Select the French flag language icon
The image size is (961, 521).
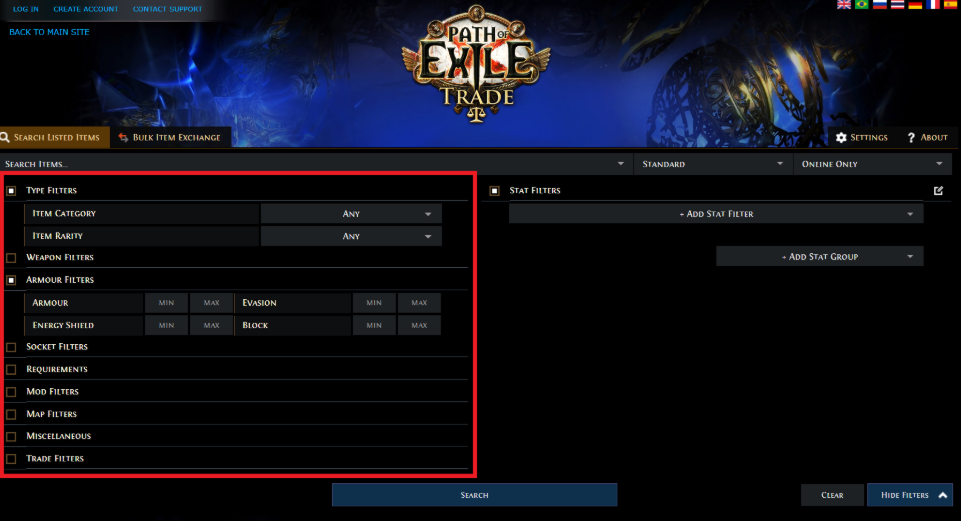point(933,4)
